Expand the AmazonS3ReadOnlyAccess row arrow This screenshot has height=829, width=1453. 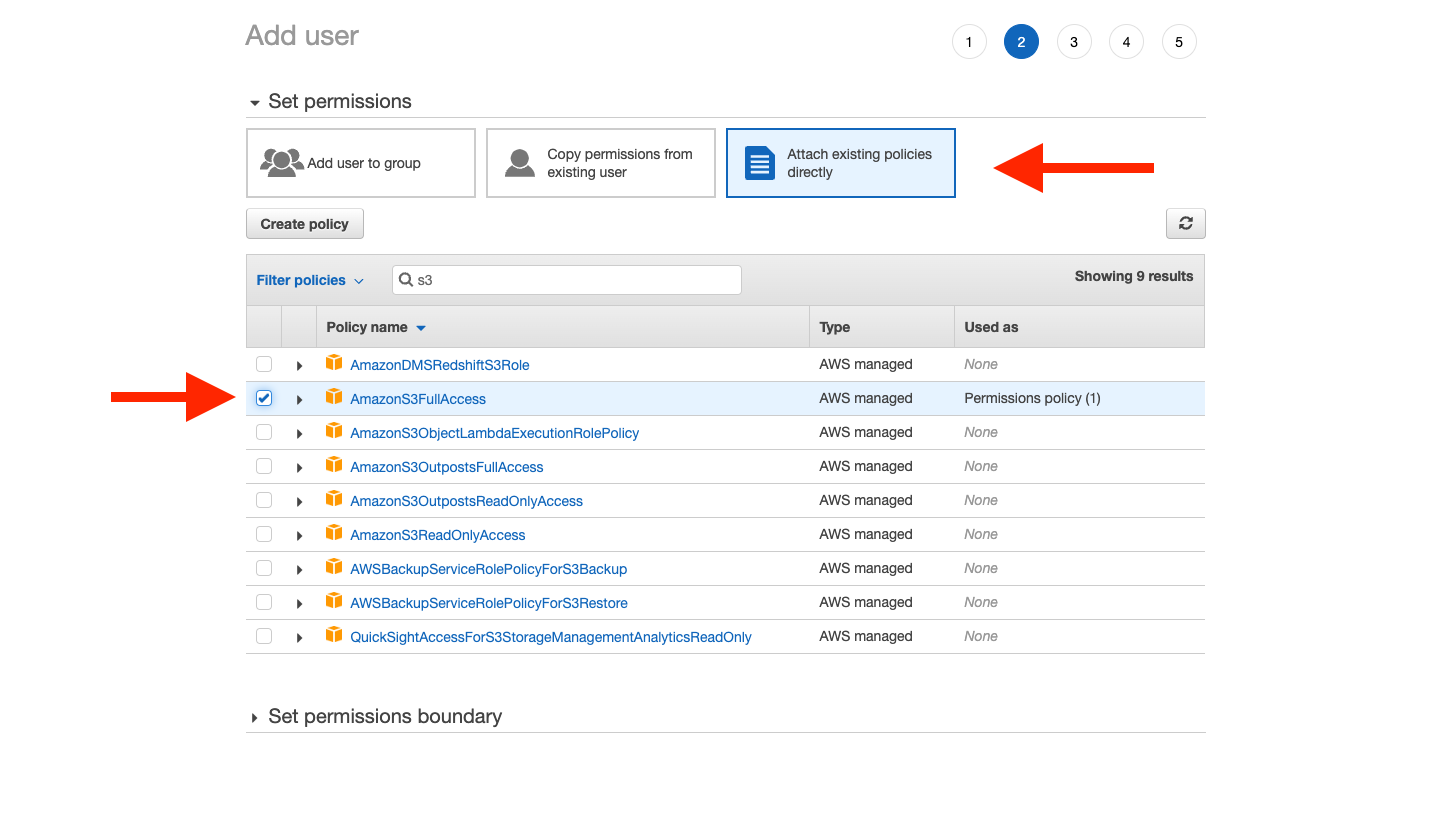(299, 536)
